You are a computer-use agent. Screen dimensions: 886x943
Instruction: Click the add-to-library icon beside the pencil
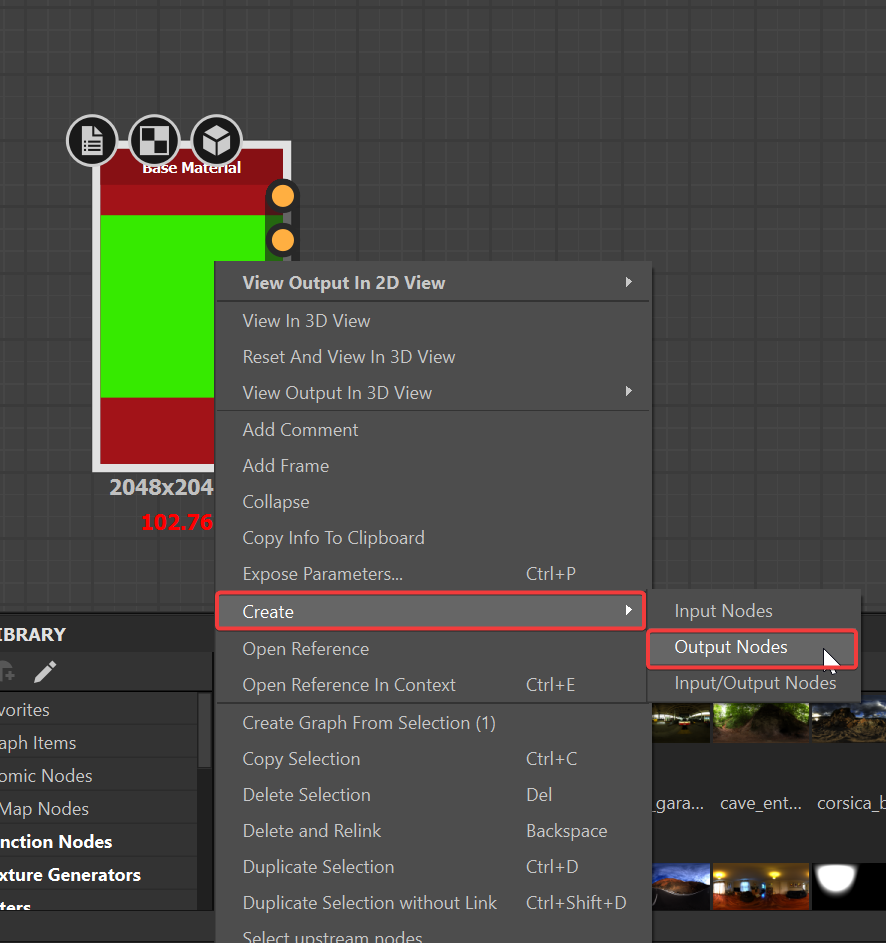tap(10, 671)
